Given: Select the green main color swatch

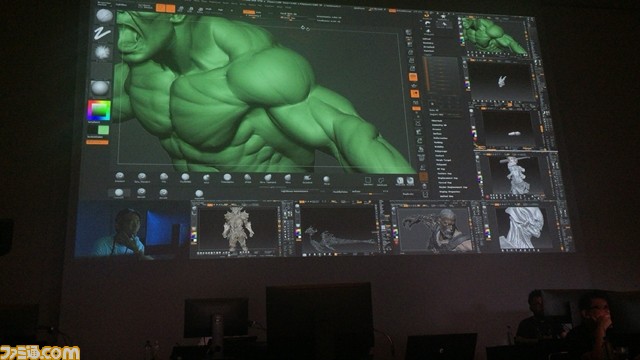Looking at the screenshot, I should [x=104, y=130].
